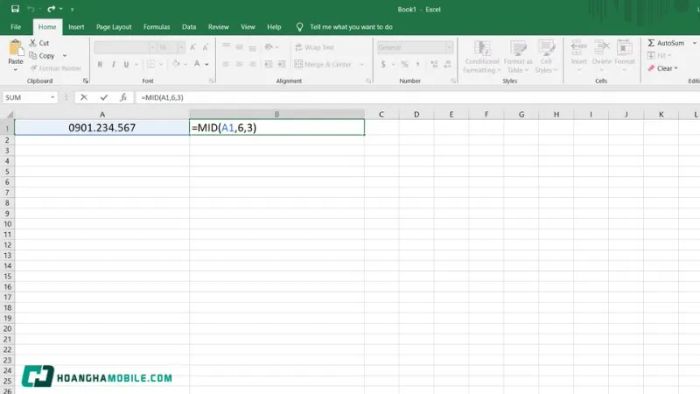Click the Increase Indent icon
The height and width of the screenshot is (394, 700).
pos(282,65)
